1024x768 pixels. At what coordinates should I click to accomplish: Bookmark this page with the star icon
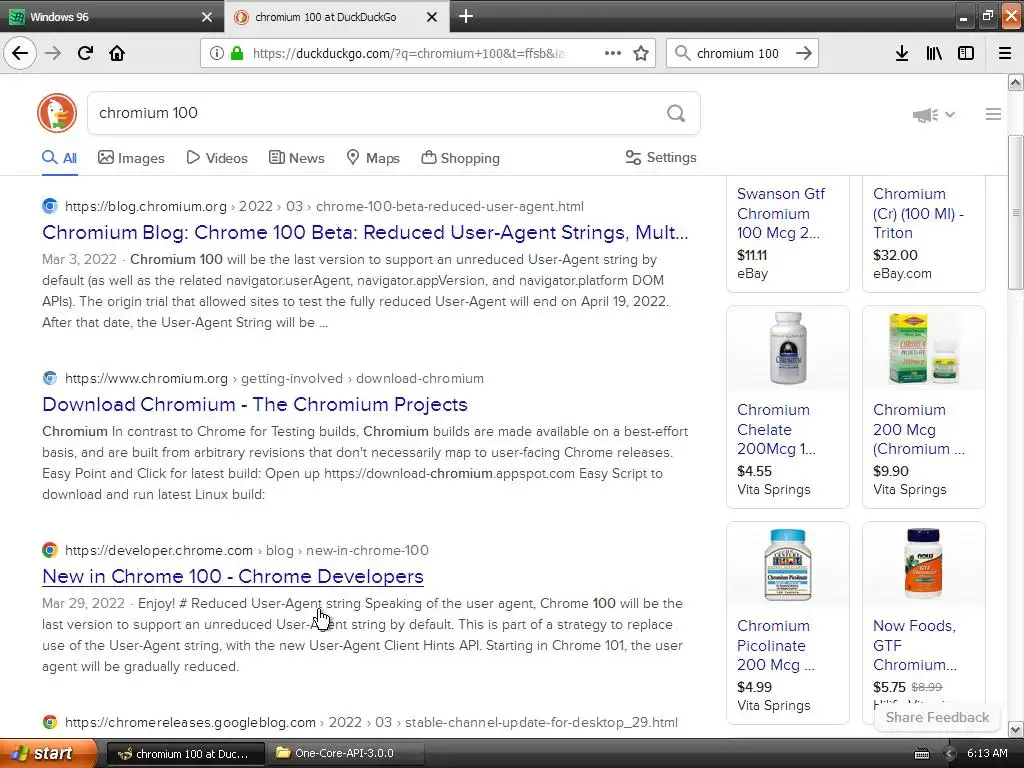(x=641, y=54)
